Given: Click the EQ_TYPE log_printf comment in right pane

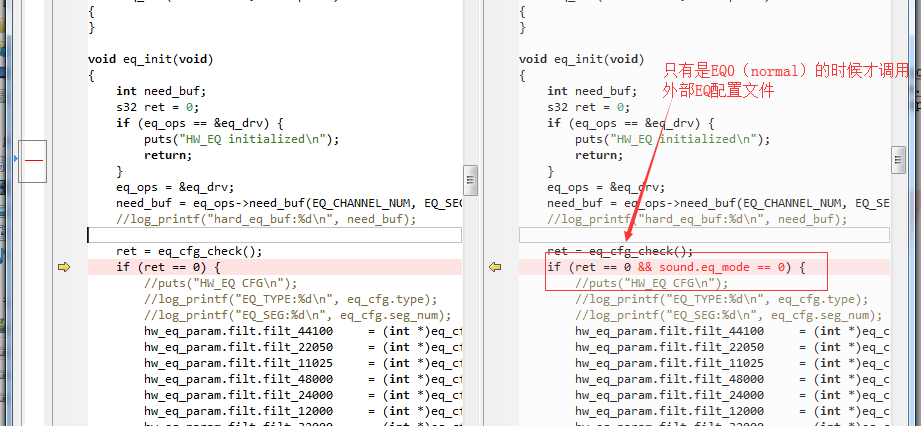Looking at the screenshot, I should [x=722, y=299].
